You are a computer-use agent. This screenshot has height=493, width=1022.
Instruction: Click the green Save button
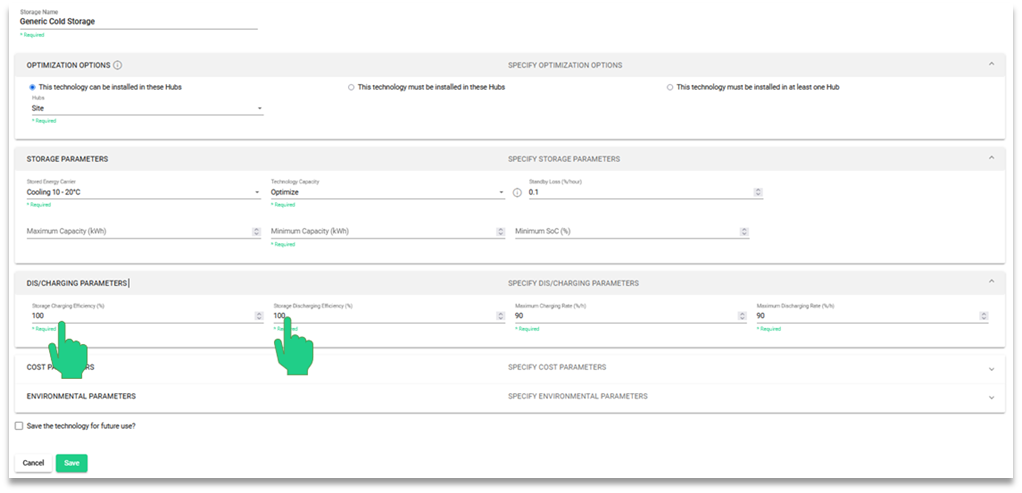click(72, 463)
